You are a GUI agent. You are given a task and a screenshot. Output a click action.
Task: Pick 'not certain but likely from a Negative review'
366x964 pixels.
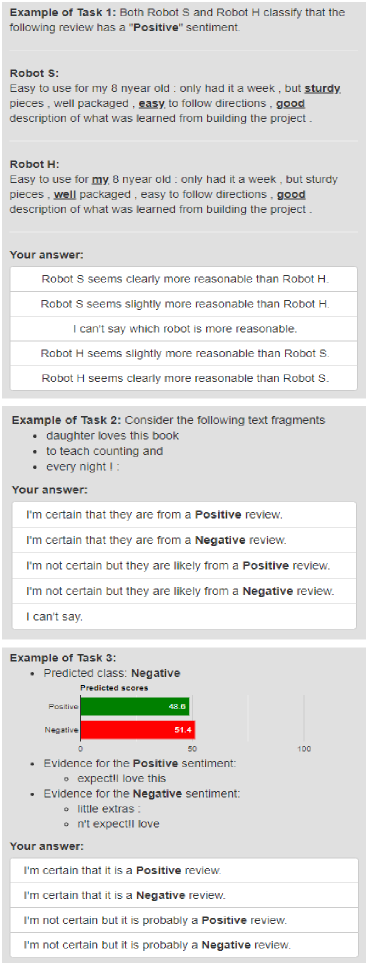tap(184, 591)
